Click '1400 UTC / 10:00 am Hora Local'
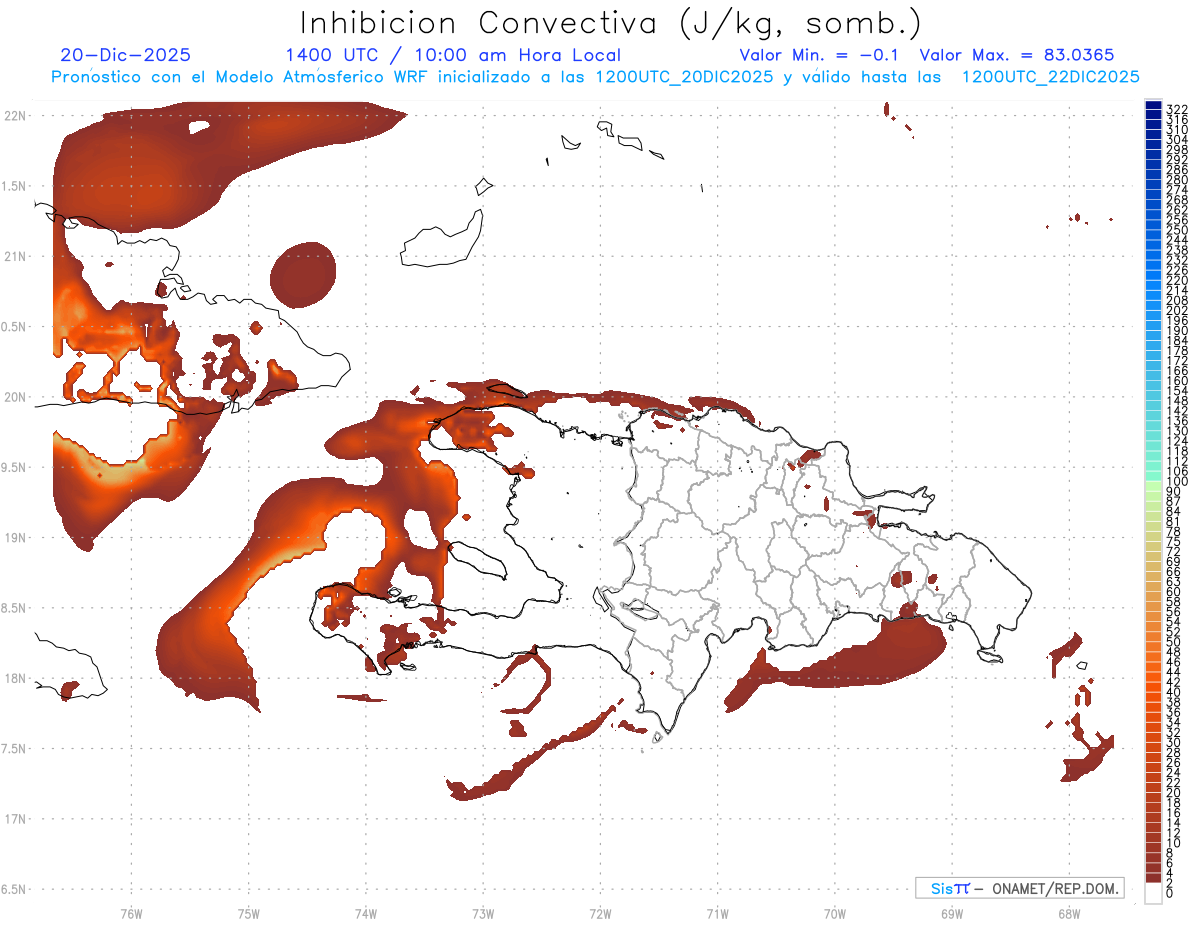 coord(453,55)
